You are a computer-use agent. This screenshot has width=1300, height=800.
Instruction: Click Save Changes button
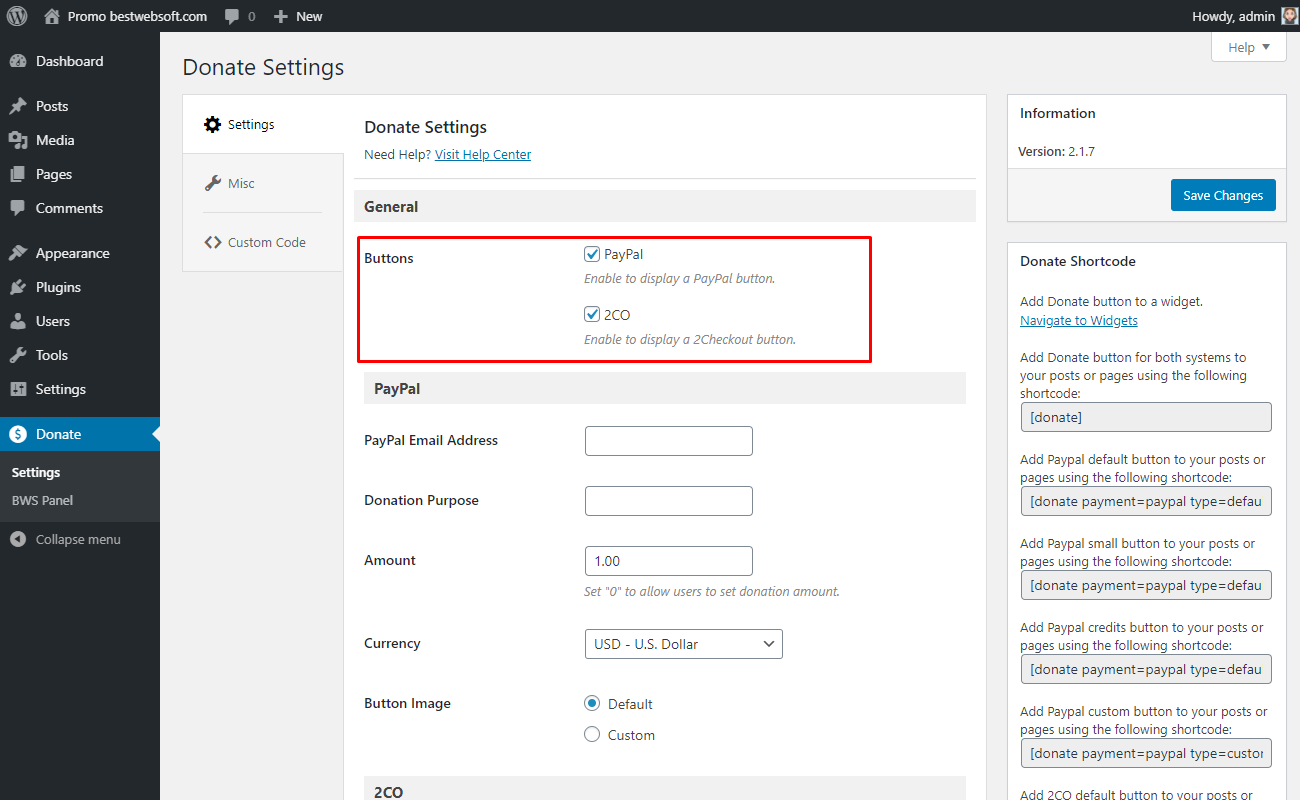[x=1223, y=195]
